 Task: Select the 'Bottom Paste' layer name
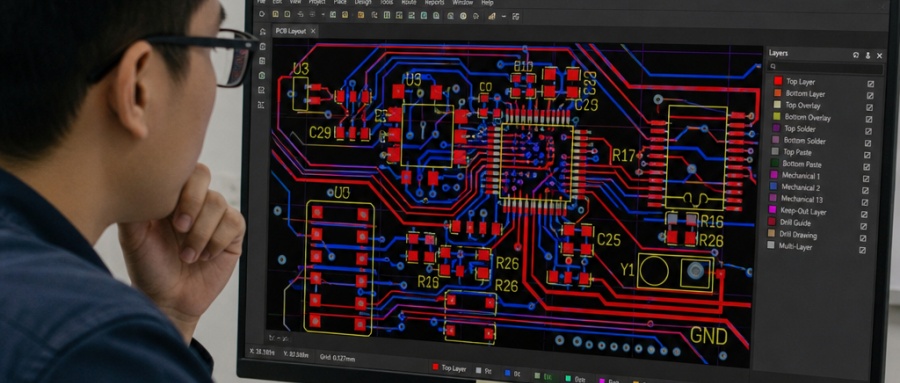(802, 164)
